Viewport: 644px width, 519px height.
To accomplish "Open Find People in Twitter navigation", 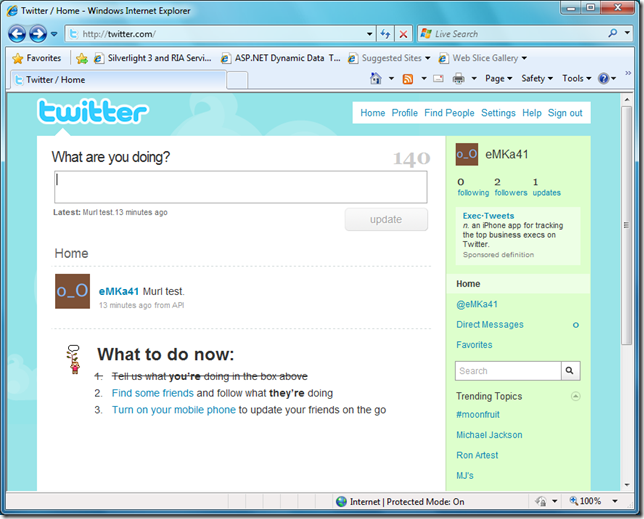I will click(x=449, y=113).
